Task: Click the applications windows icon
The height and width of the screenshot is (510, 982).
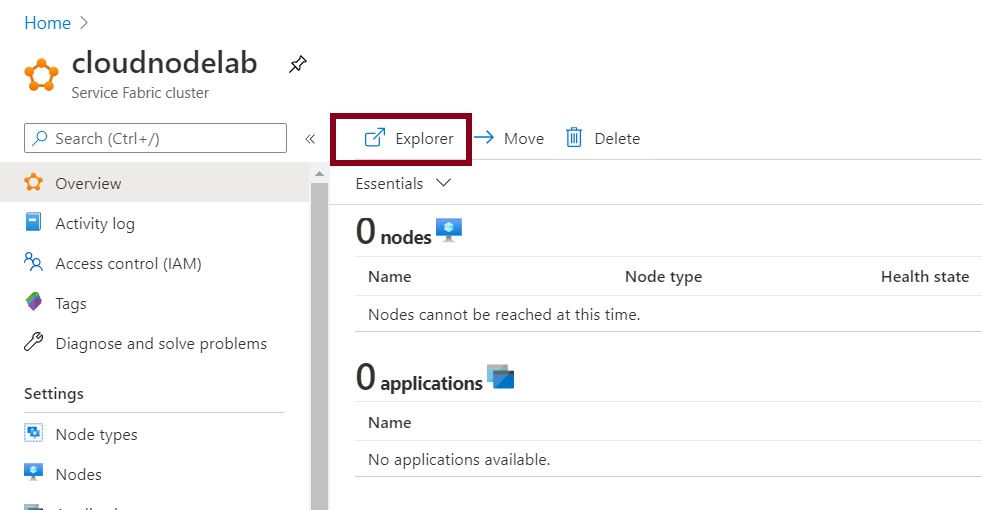Action: [500, 377]
